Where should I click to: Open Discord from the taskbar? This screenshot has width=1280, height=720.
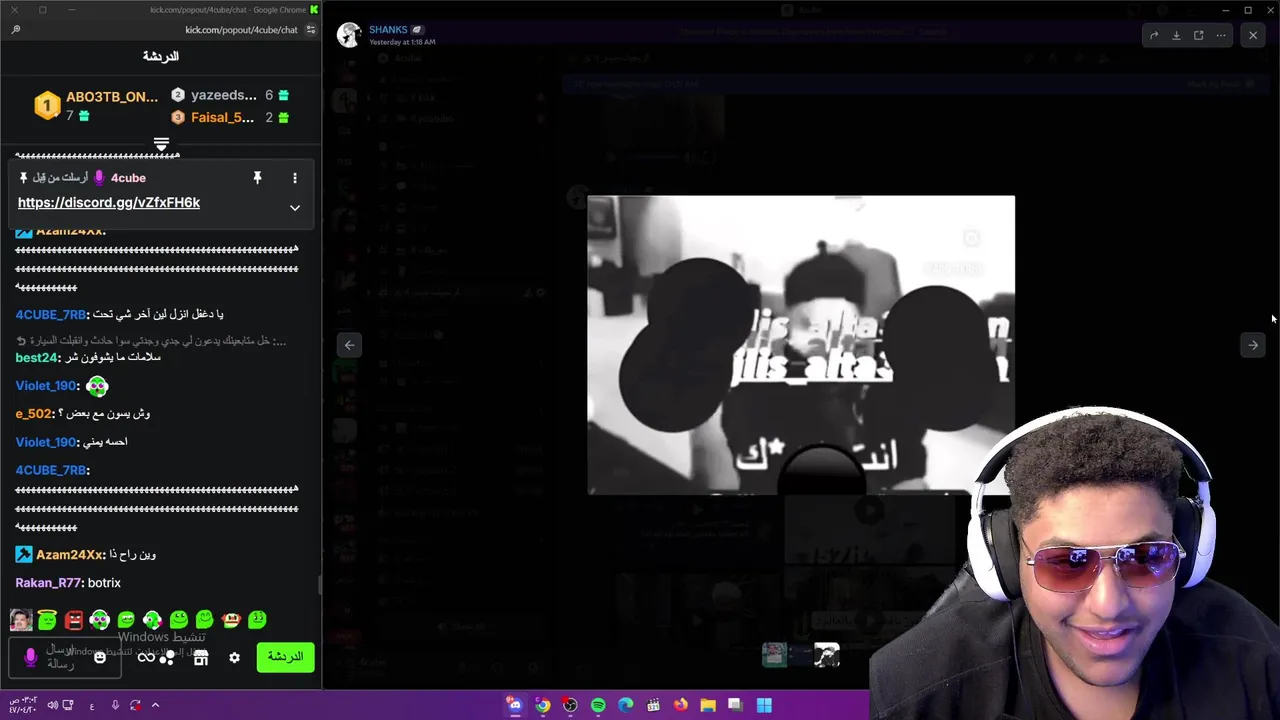pyautogui.click(x=514, y=705)
